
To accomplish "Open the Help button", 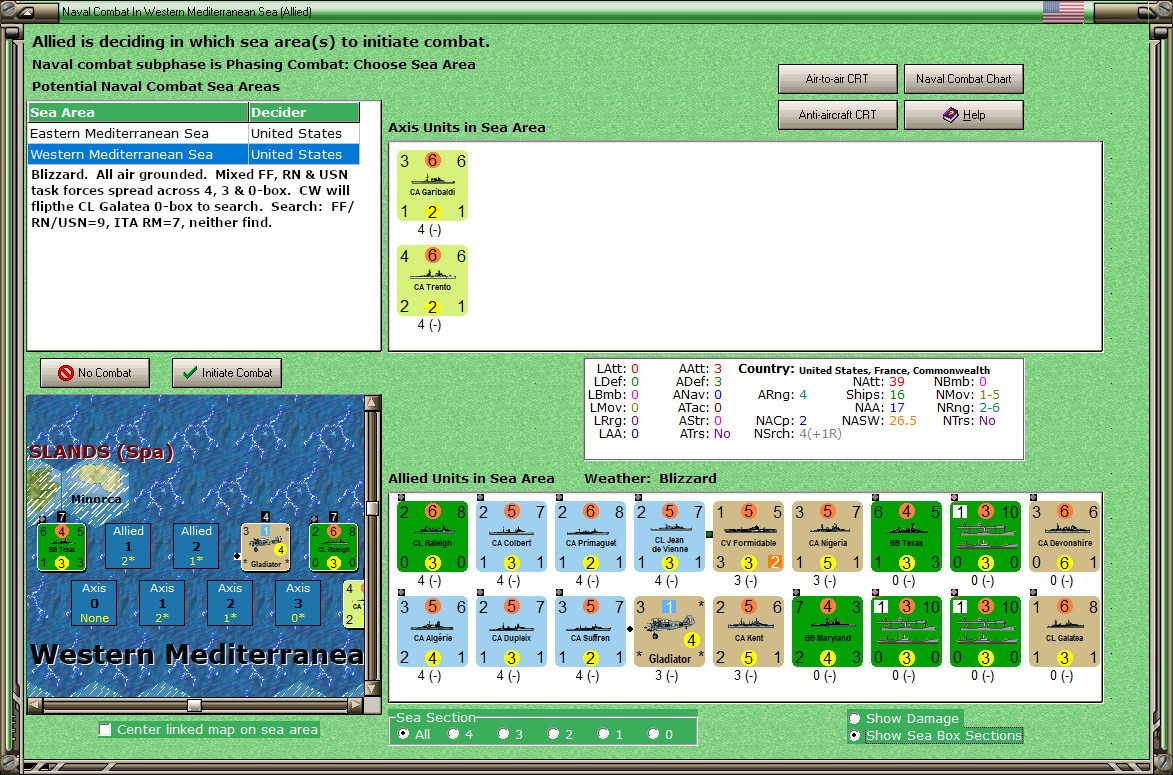I will 964,114.
